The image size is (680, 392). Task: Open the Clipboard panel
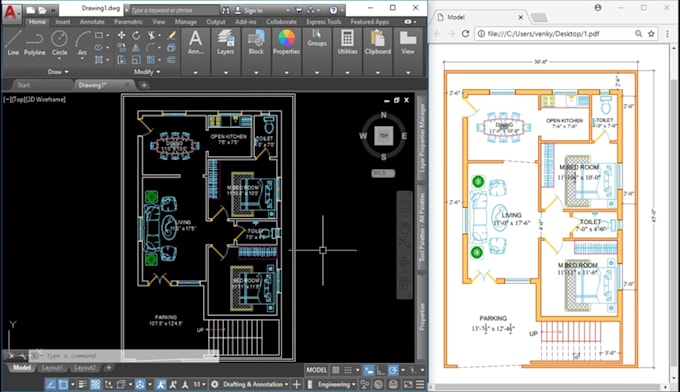(x=378, y=42)
